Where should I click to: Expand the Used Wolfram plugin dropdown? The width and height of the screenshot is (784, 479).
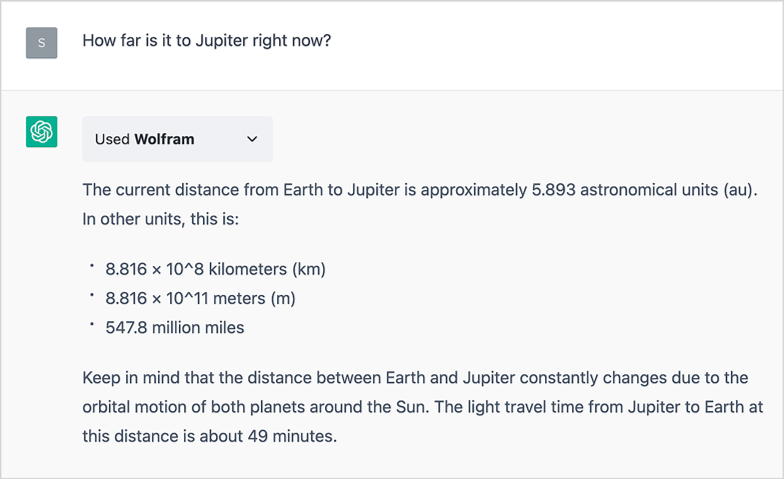pos(177,139)
